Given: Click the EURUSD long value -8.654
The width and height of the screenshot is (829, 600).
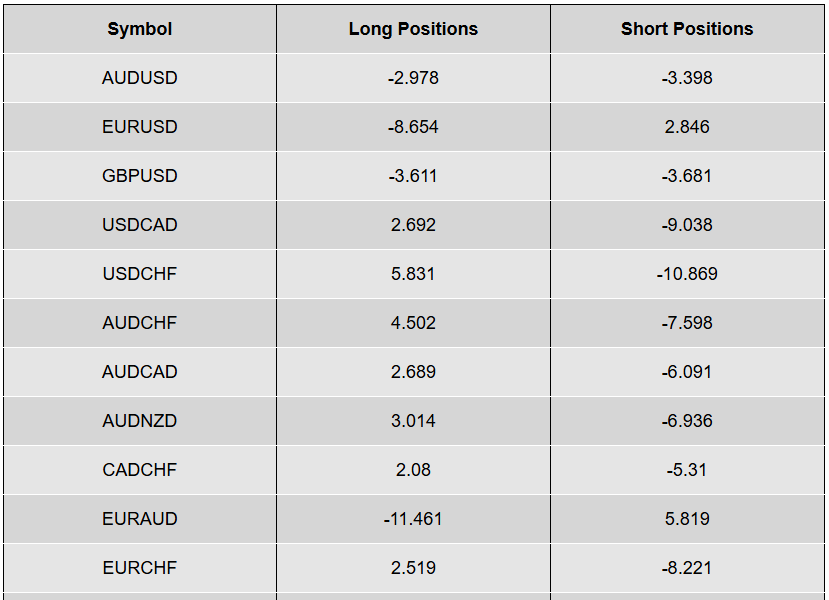Looking at the screenshot, I should tap(413, 127).
